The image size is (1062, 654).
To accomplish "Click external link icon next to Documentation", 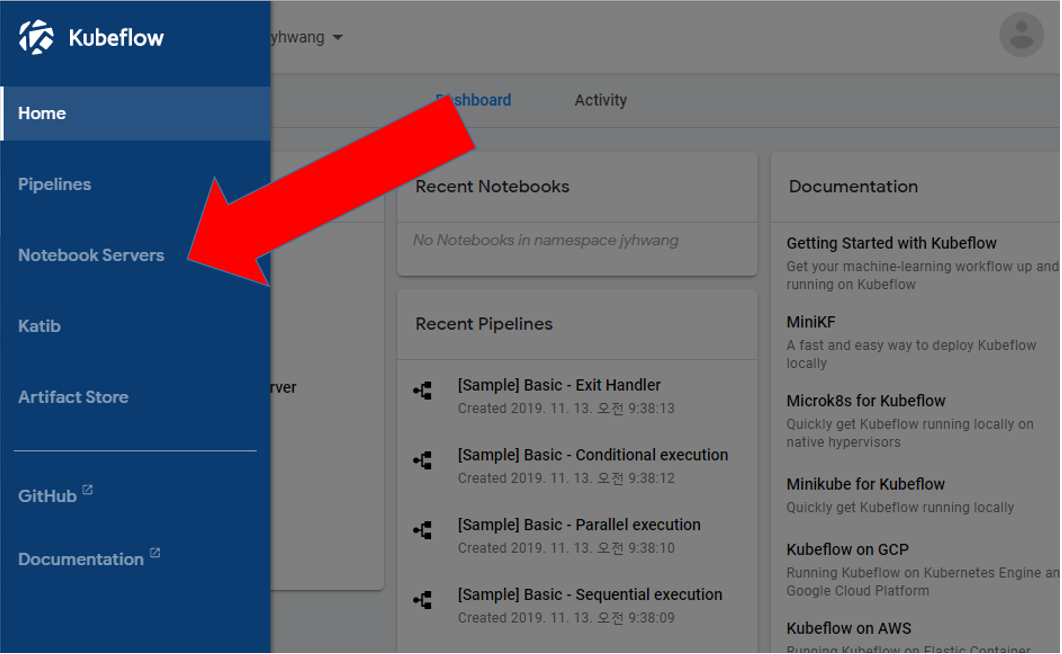I will pyautogui.click(x=154, y=552).
